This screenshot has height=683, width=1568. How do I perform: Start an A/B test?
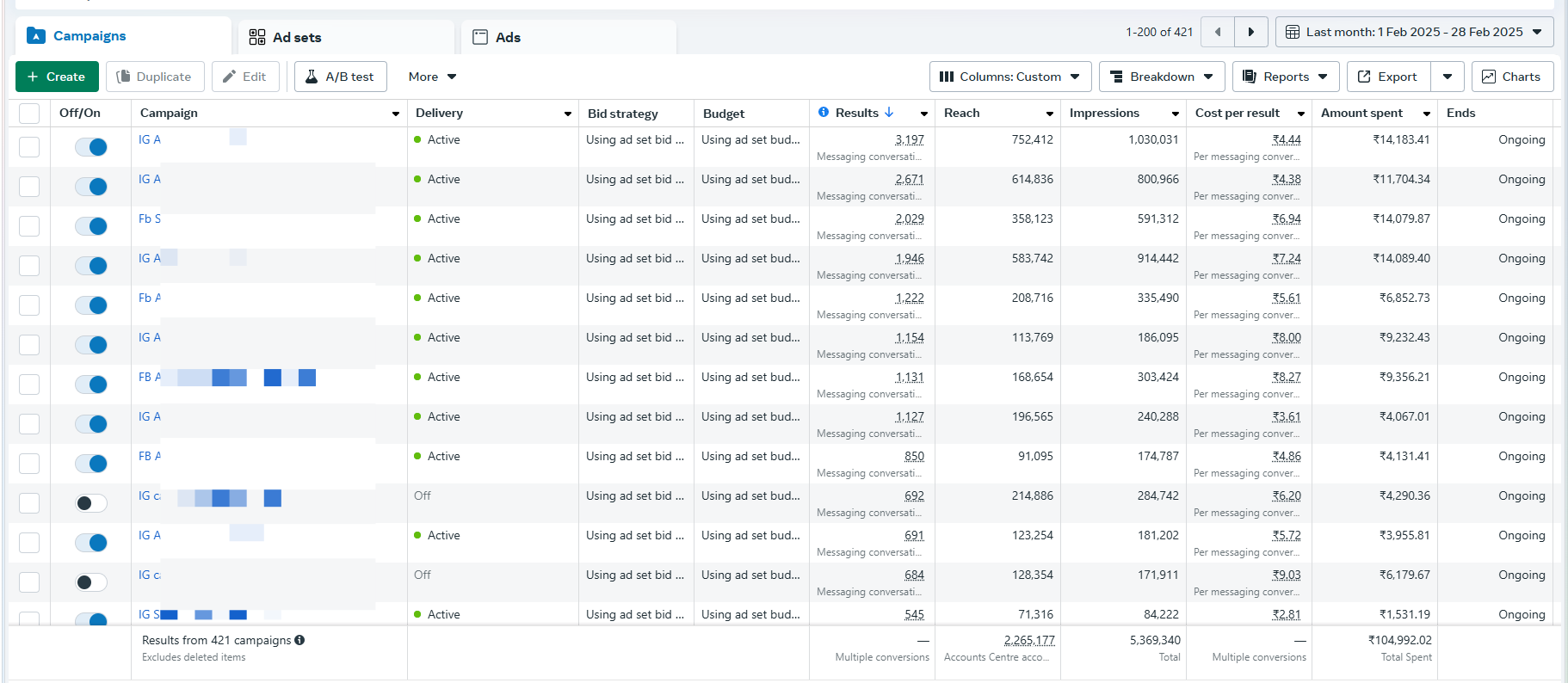[x=341, y=77]
